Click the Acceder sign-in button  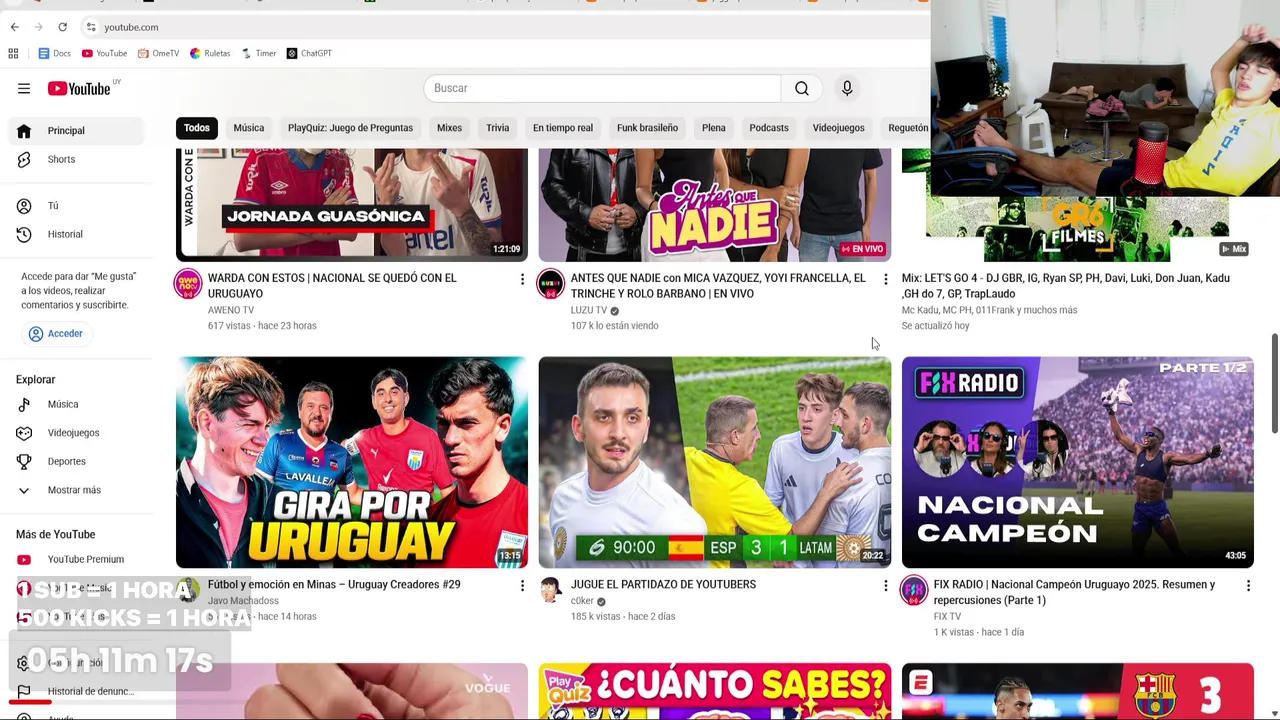point(56,334)
